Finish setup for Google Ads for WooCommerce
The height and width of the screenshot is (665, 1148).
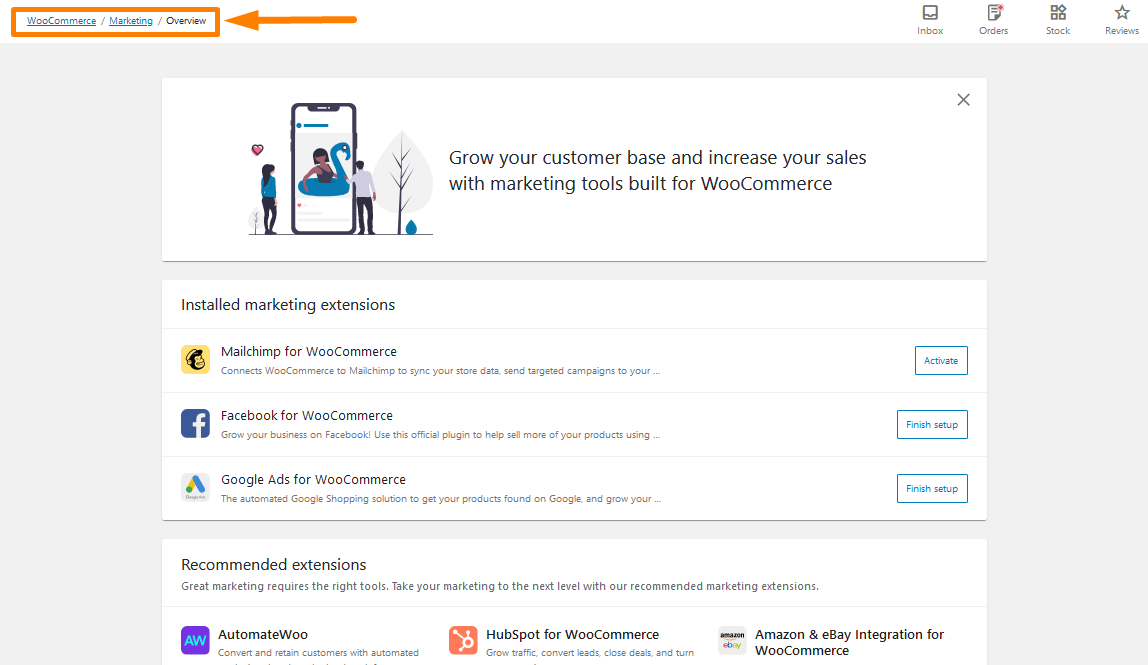[x=932, y=488]
